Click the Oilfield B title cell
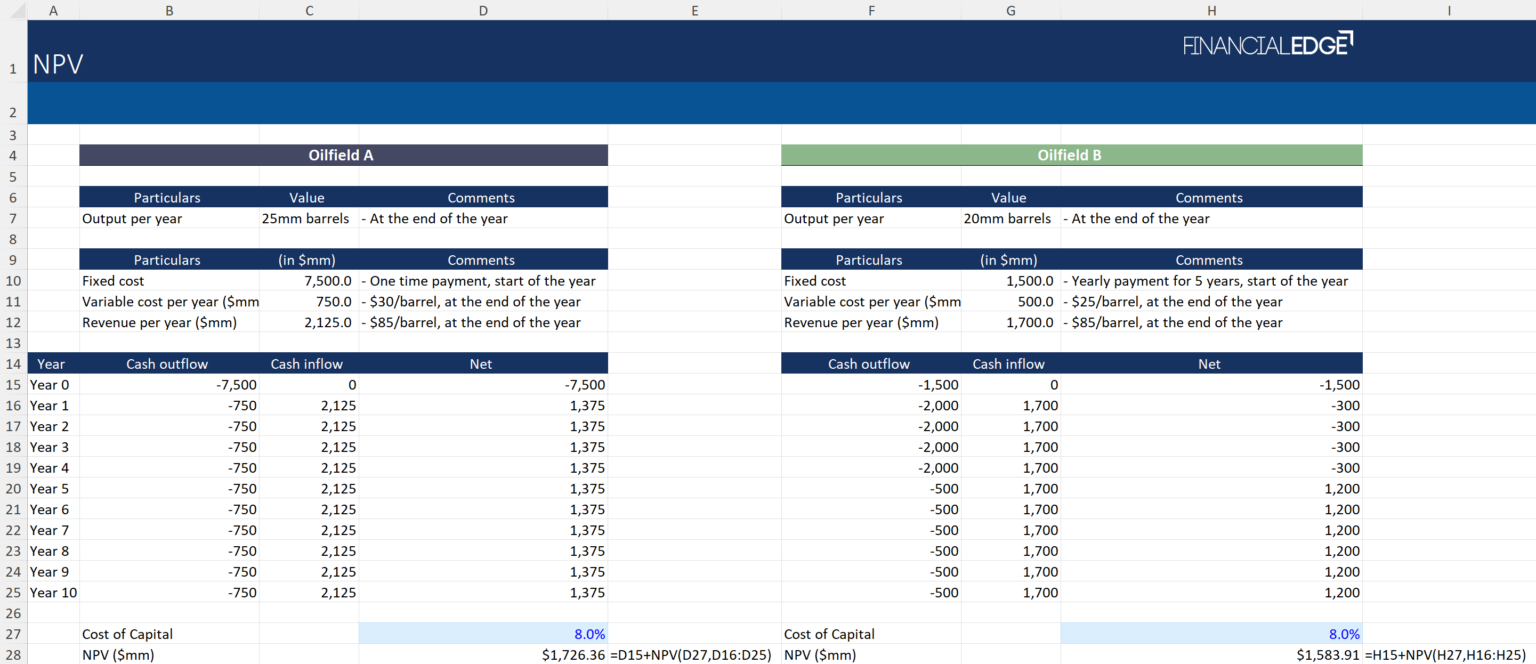This screenshot has height=664, width=1536. 1070,155
